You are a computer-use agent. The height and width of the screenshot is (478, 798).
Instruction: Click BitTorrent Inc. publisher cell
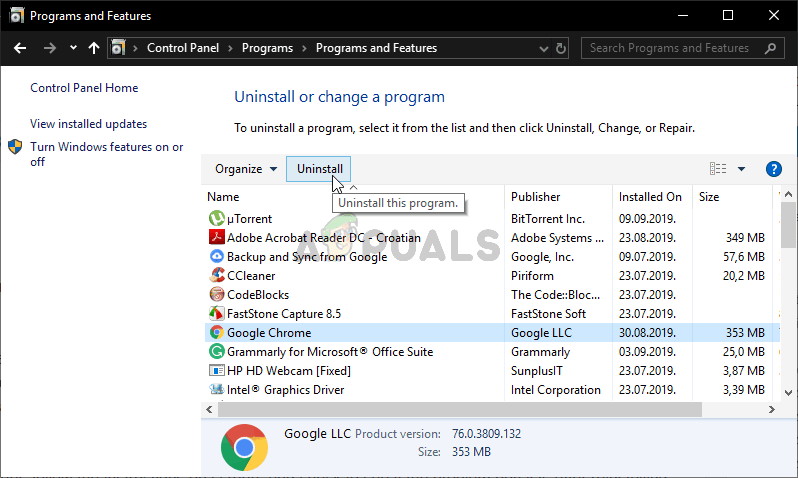[x=548, y=219]
